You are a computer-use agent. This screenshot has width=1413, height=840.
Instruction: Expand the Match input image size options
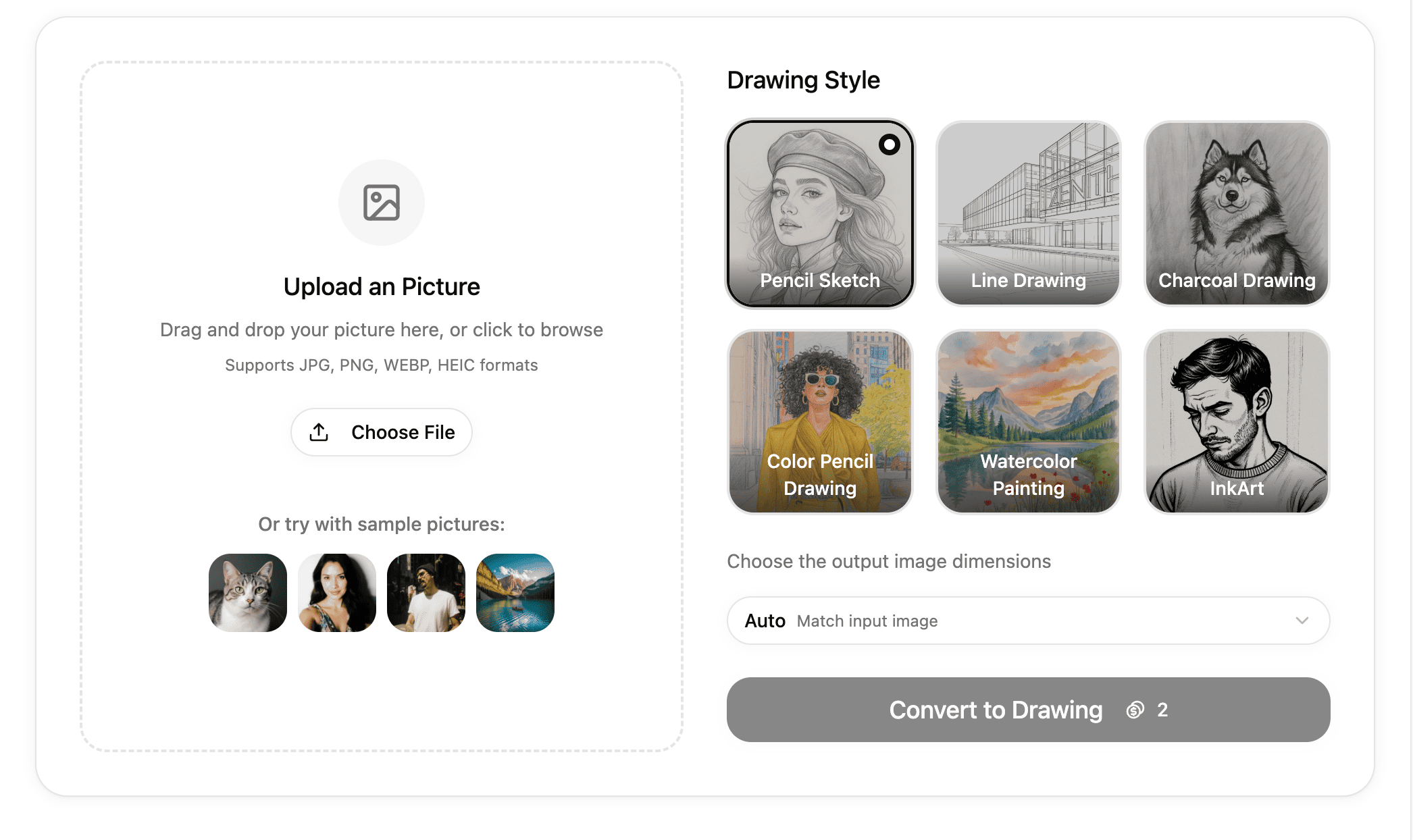1027,621
